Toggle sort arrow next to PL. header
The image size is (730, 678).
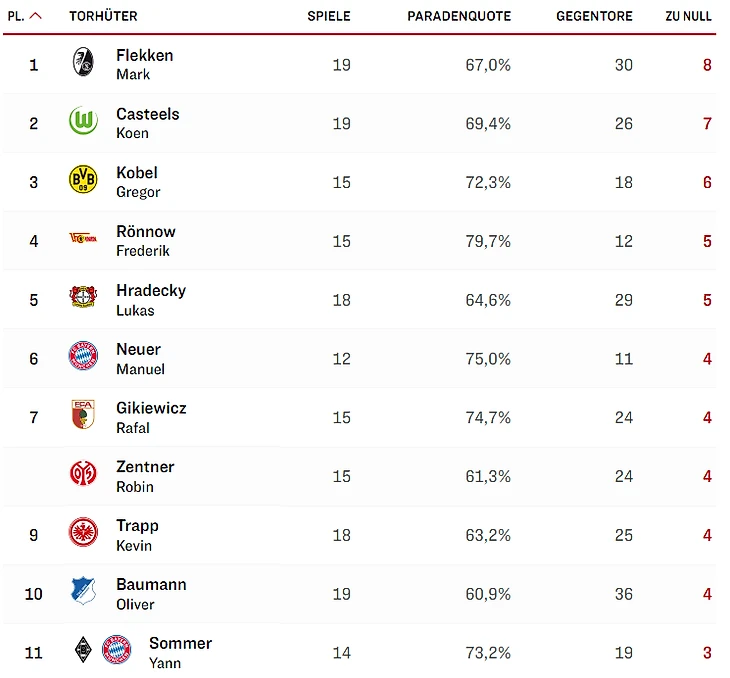point(36,16)
